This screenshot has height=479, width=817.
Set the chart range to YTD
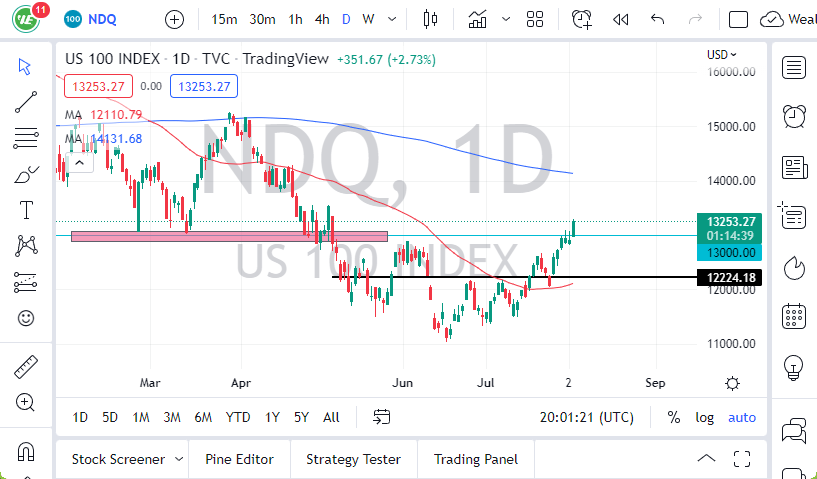pos(238,417)
